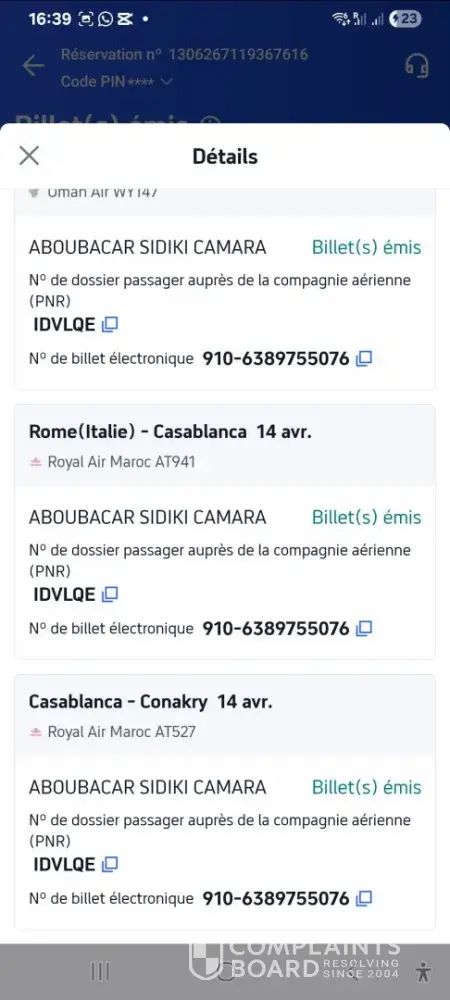Tap Billet(s) émis status for Rome flight
This screenshot has width=450, height=1000.
point(367,517)
